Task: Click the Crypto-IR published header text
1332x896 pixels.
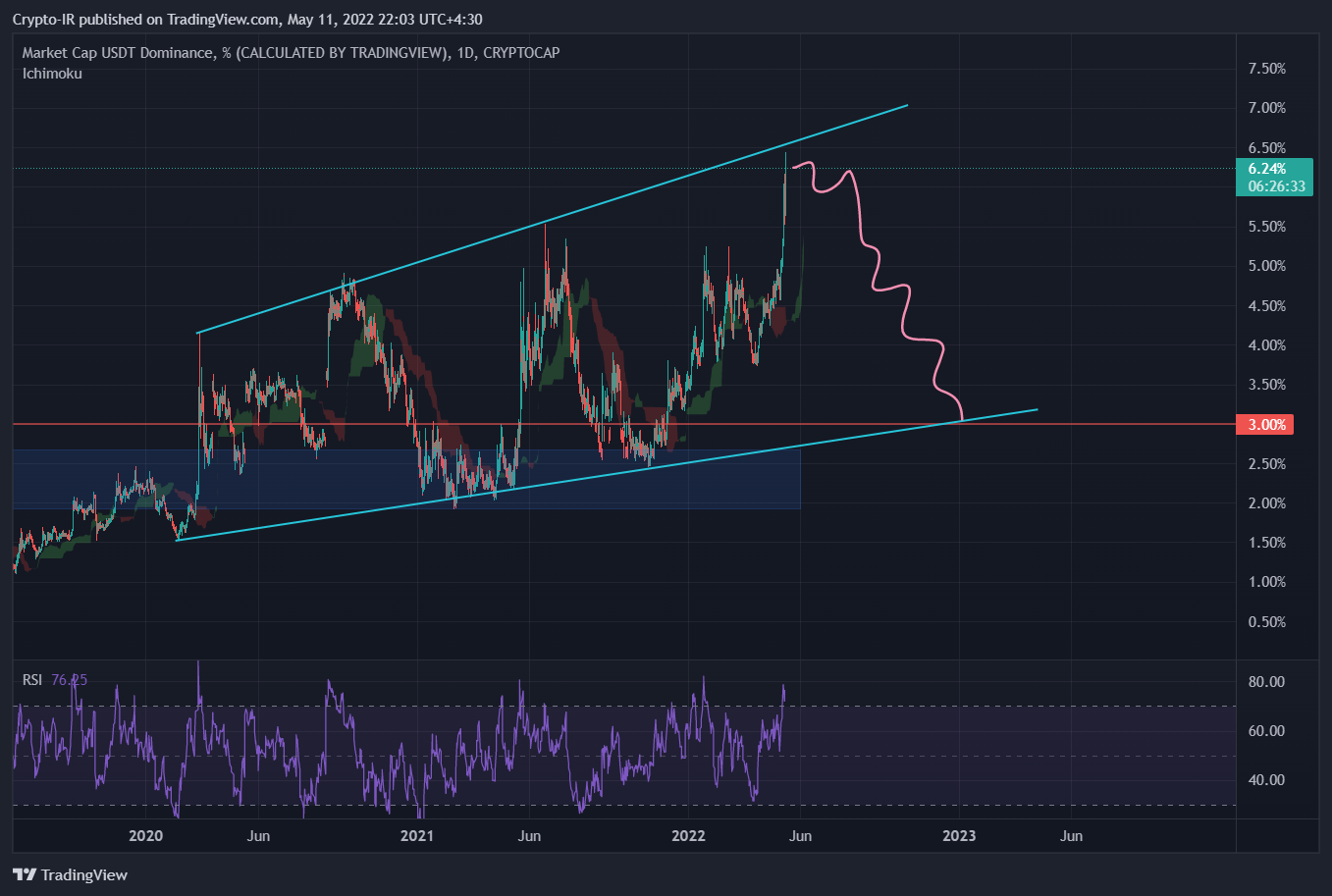Action: [x=247, y=20]
